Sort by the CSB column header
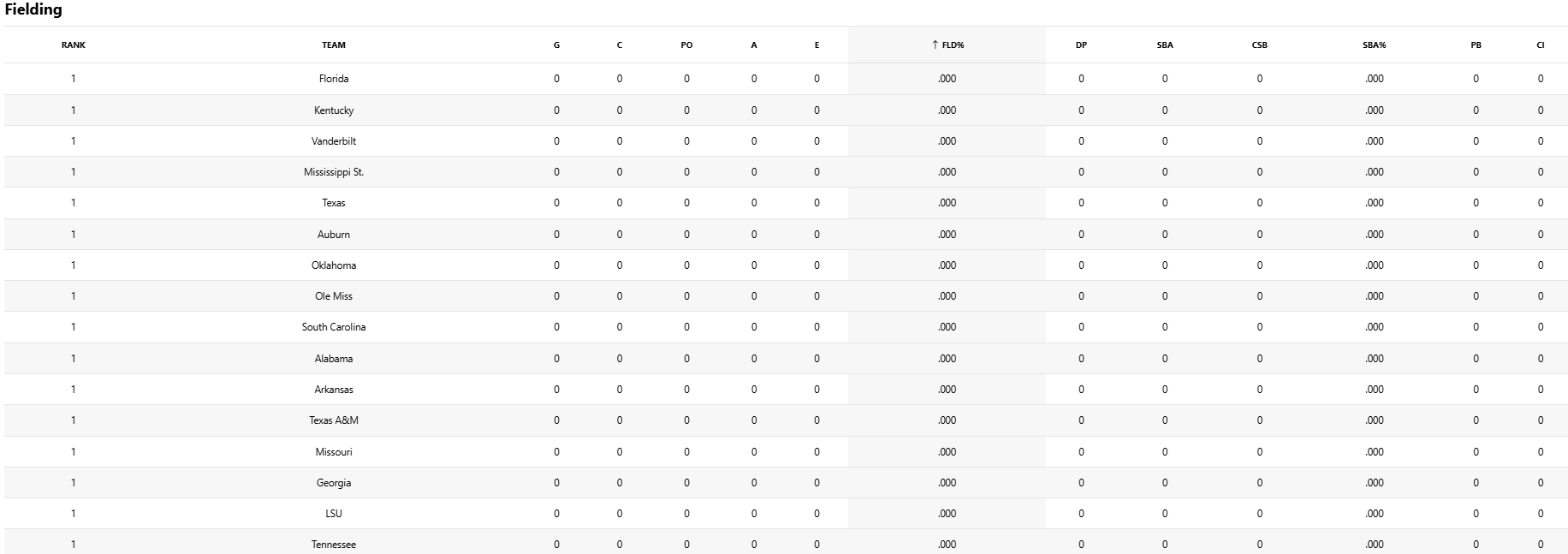The image size is (1568, 554). (1259, 45)
